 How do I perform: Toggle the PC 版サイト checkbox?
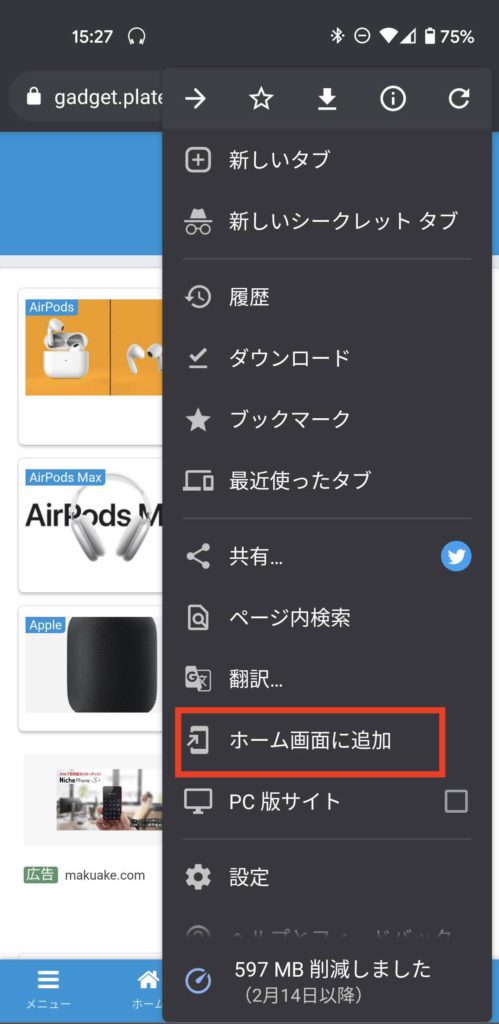pyautogui.click(x=456, y=801)
